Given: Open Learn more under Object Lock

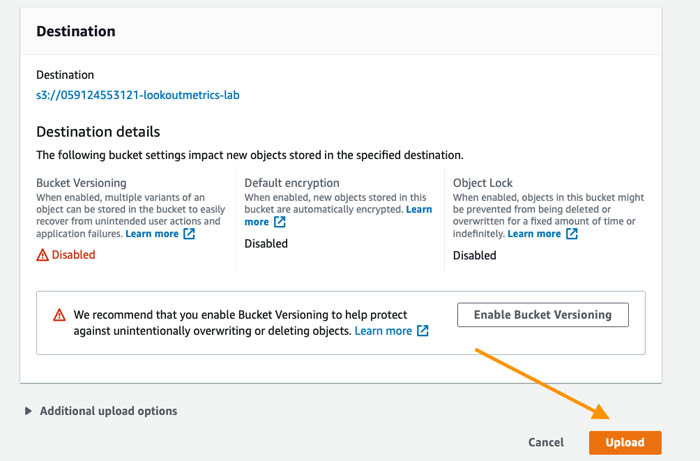Looking at the screenshot, I should click(x=534, y=233).
